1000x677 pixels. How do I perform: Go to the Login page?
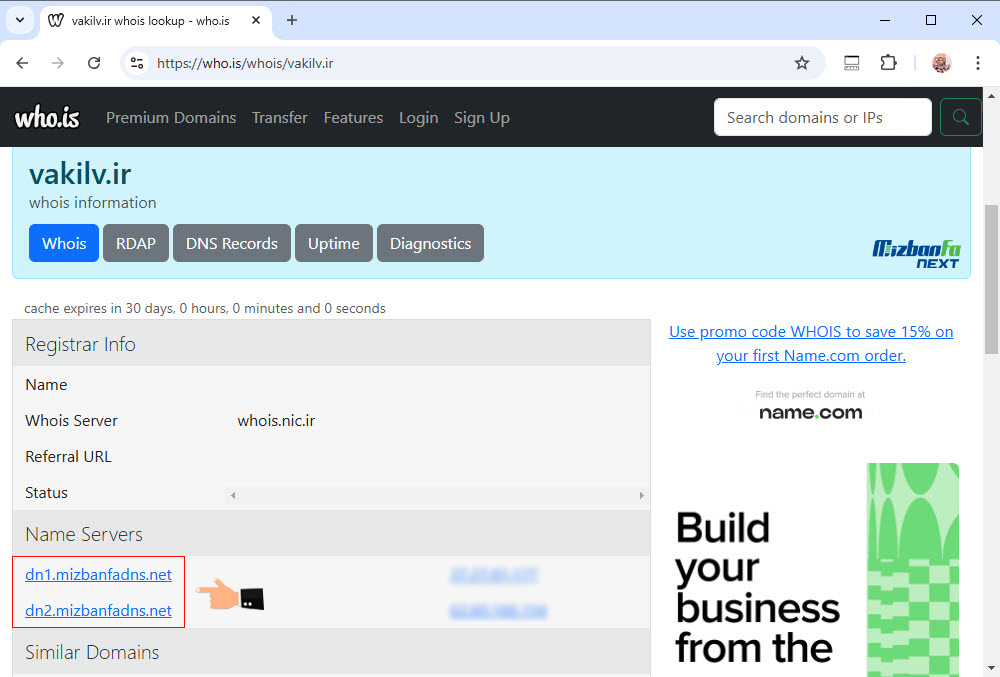[x=418, y=118]
